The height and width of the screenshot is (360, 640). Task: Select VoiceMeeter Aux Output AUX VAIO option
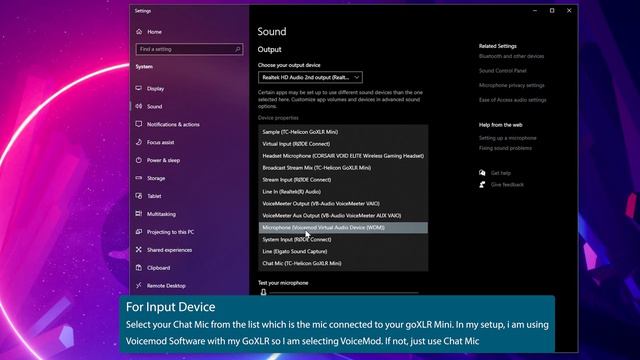click(x=343, y=216)
